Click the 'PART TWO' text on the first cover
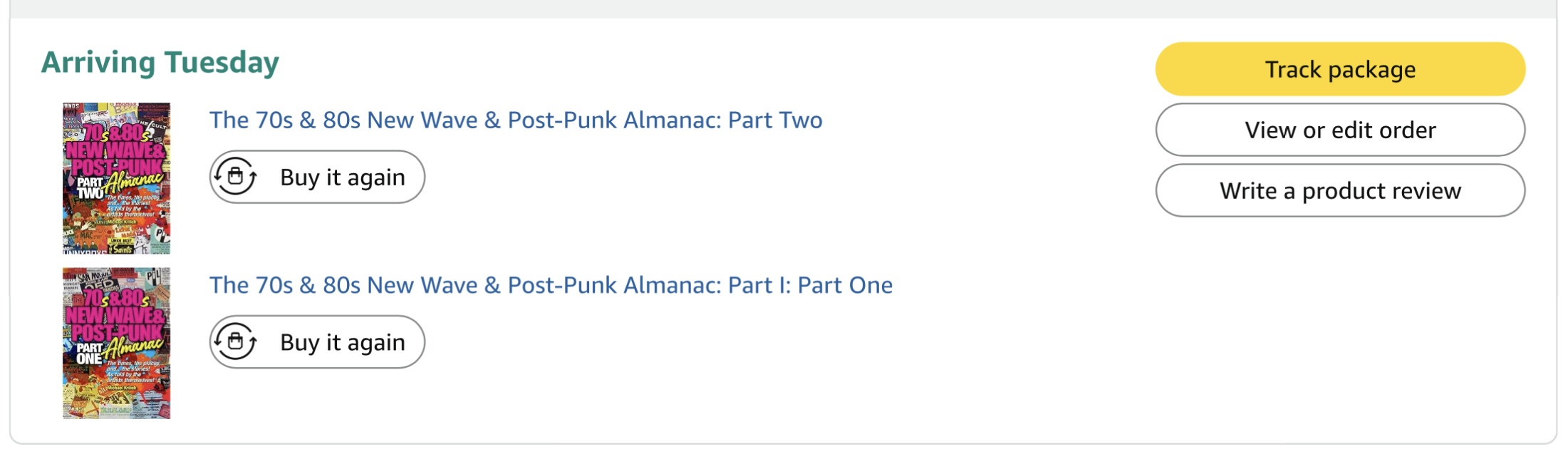 point(90,187)
